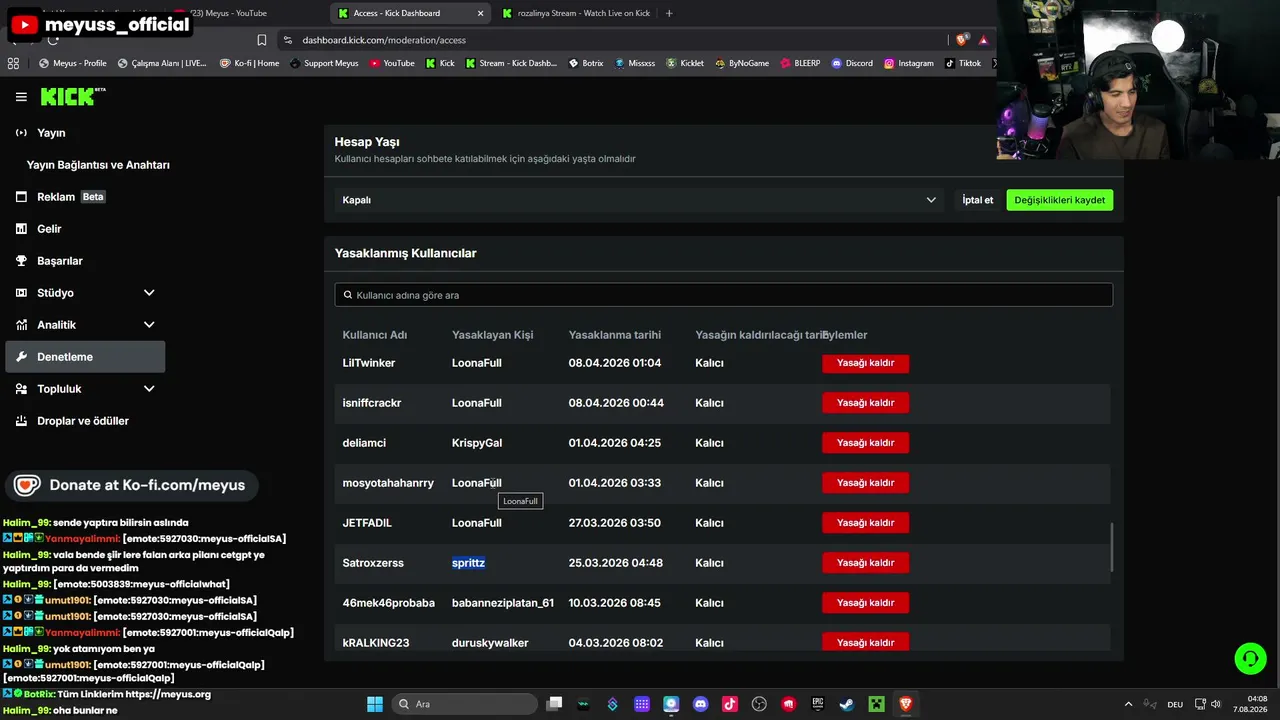The image size is (1280, 720).
Task: Open a new browser tab
Action: tap(669, 13)
